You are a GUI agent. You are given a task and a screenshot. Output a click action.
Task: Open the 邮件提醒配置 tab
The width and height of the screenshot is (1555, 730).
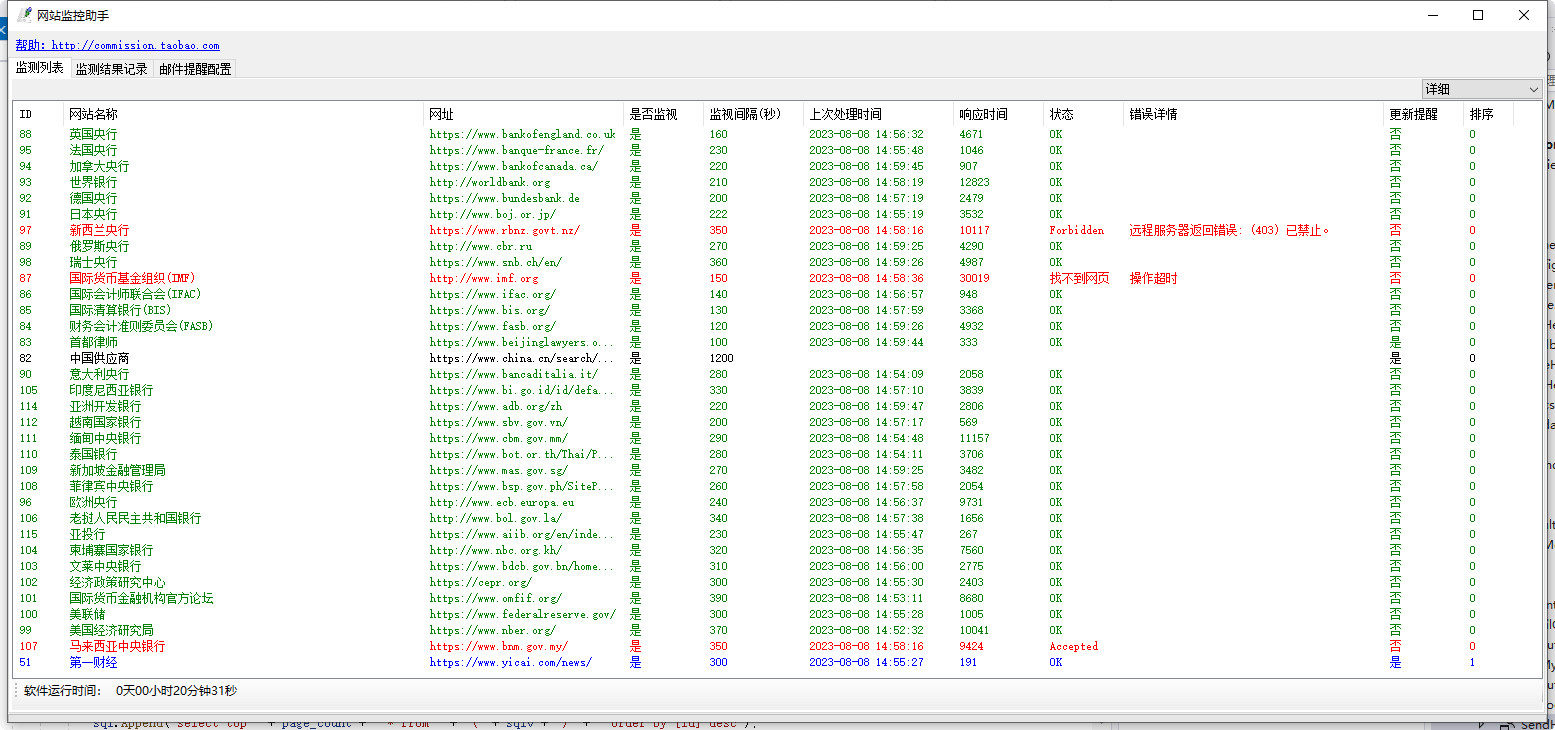tap(195, 69)
